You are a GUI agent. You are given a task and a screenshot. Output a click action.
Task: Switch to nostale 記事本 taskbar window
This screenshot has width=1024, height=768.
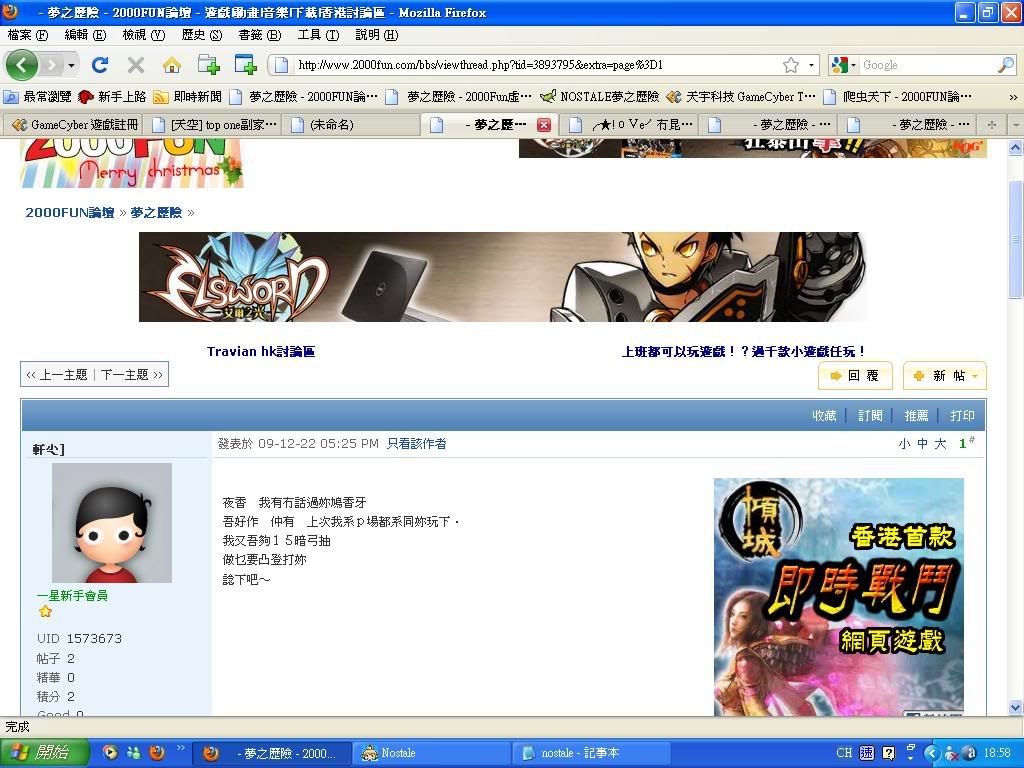(591, 753)
